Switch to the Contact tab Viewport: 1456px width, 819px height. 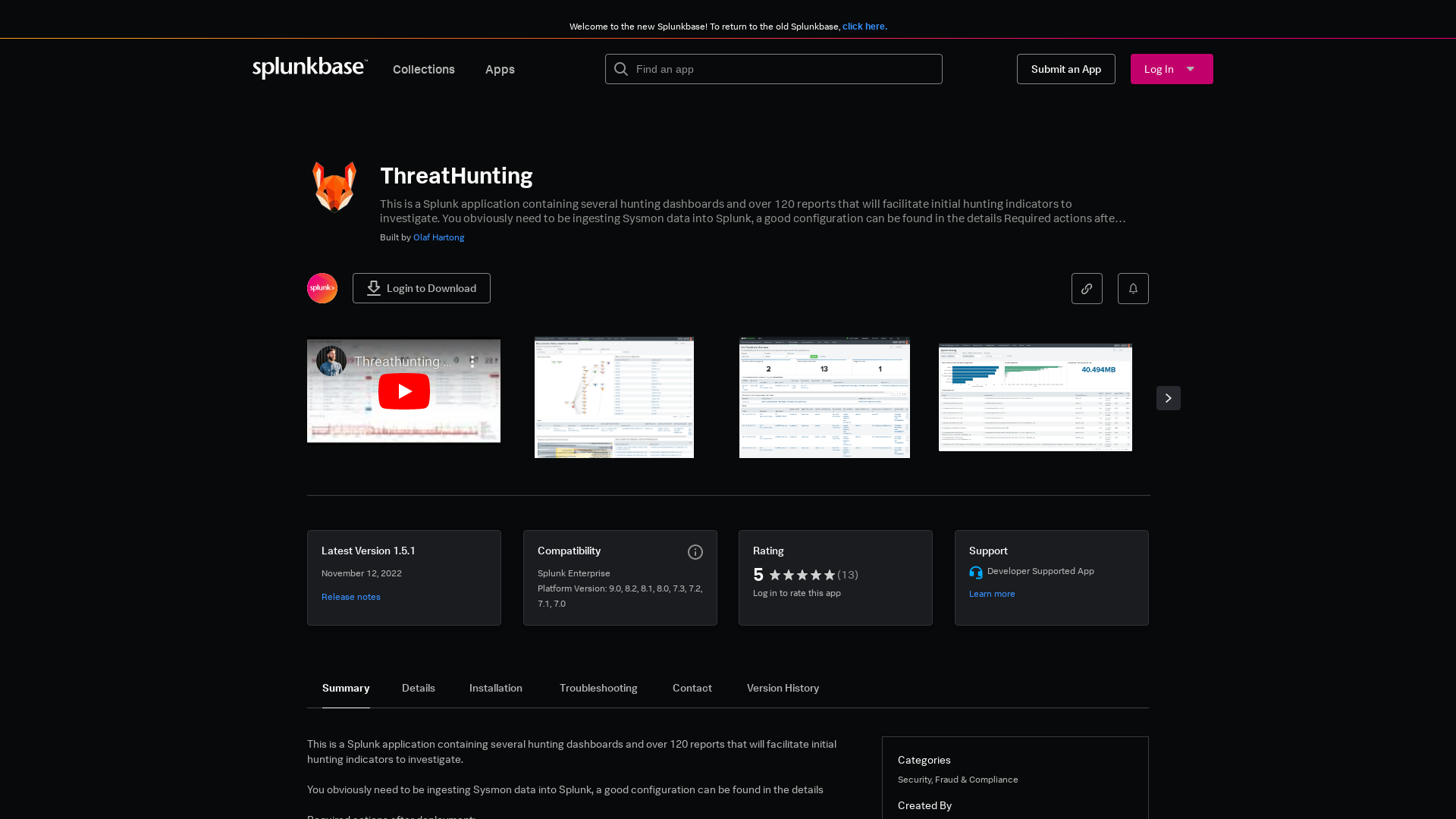pyautogui.click(x=692, y=688)
